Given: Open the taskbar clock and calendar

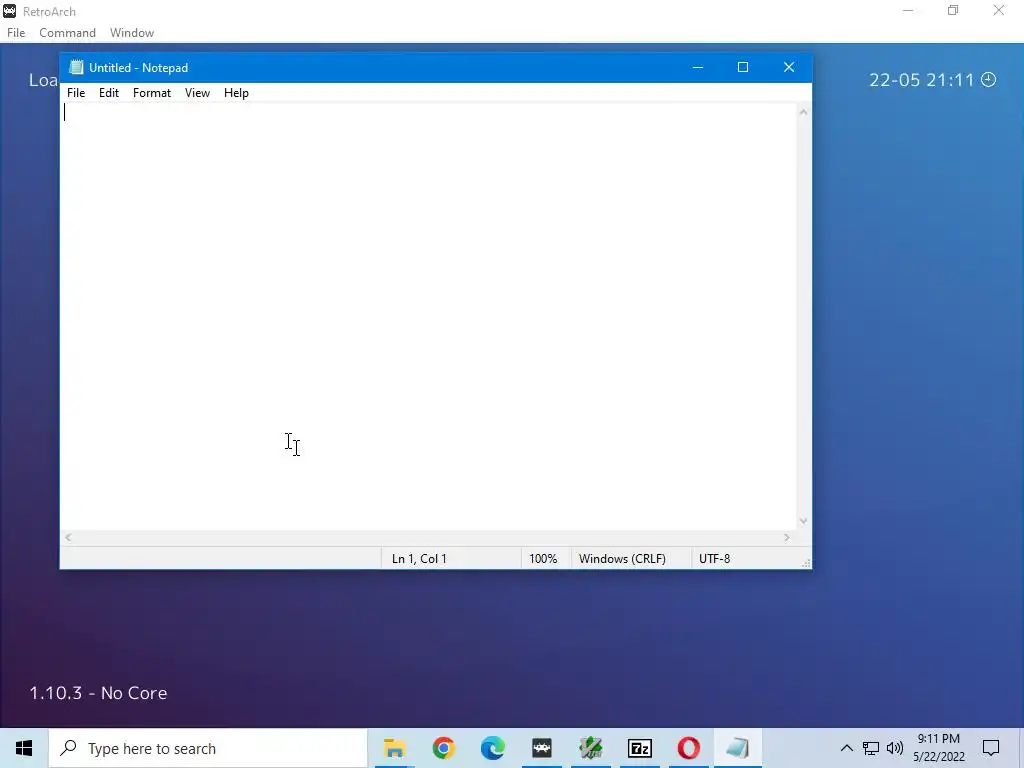Looking at the screenshot, I should (938, 748).
